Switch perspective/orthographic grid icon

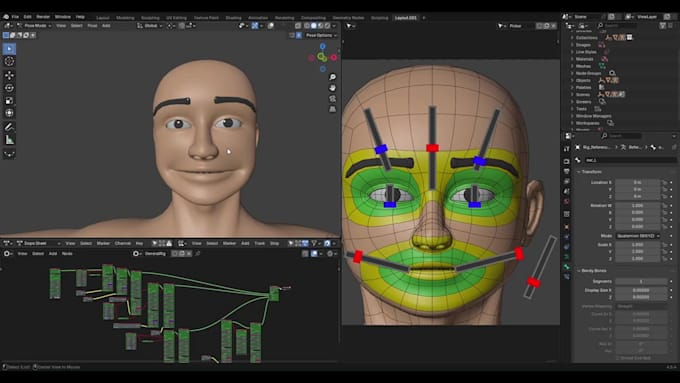point(333,109)
